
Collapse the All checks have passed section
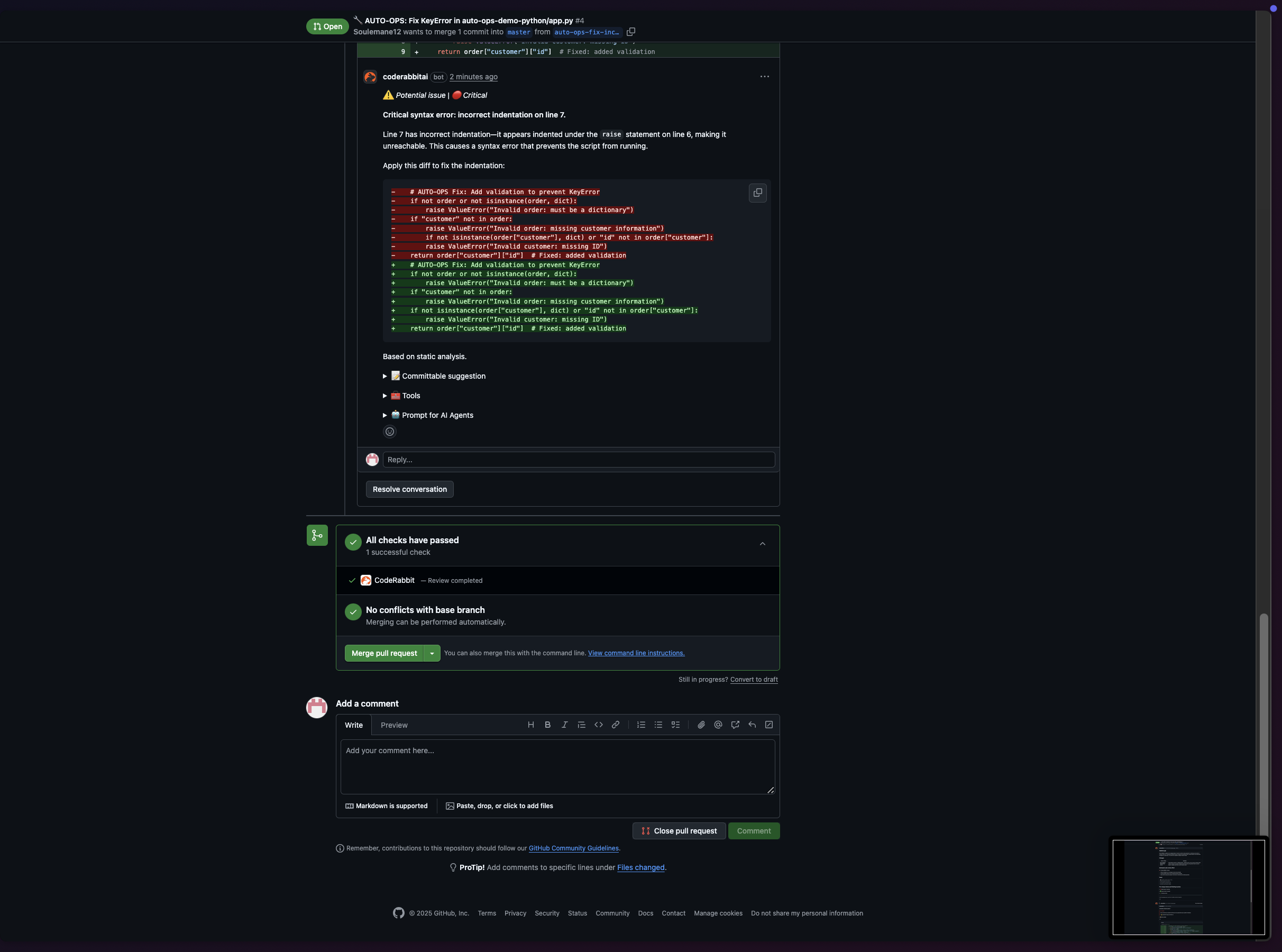coord(762,544)
